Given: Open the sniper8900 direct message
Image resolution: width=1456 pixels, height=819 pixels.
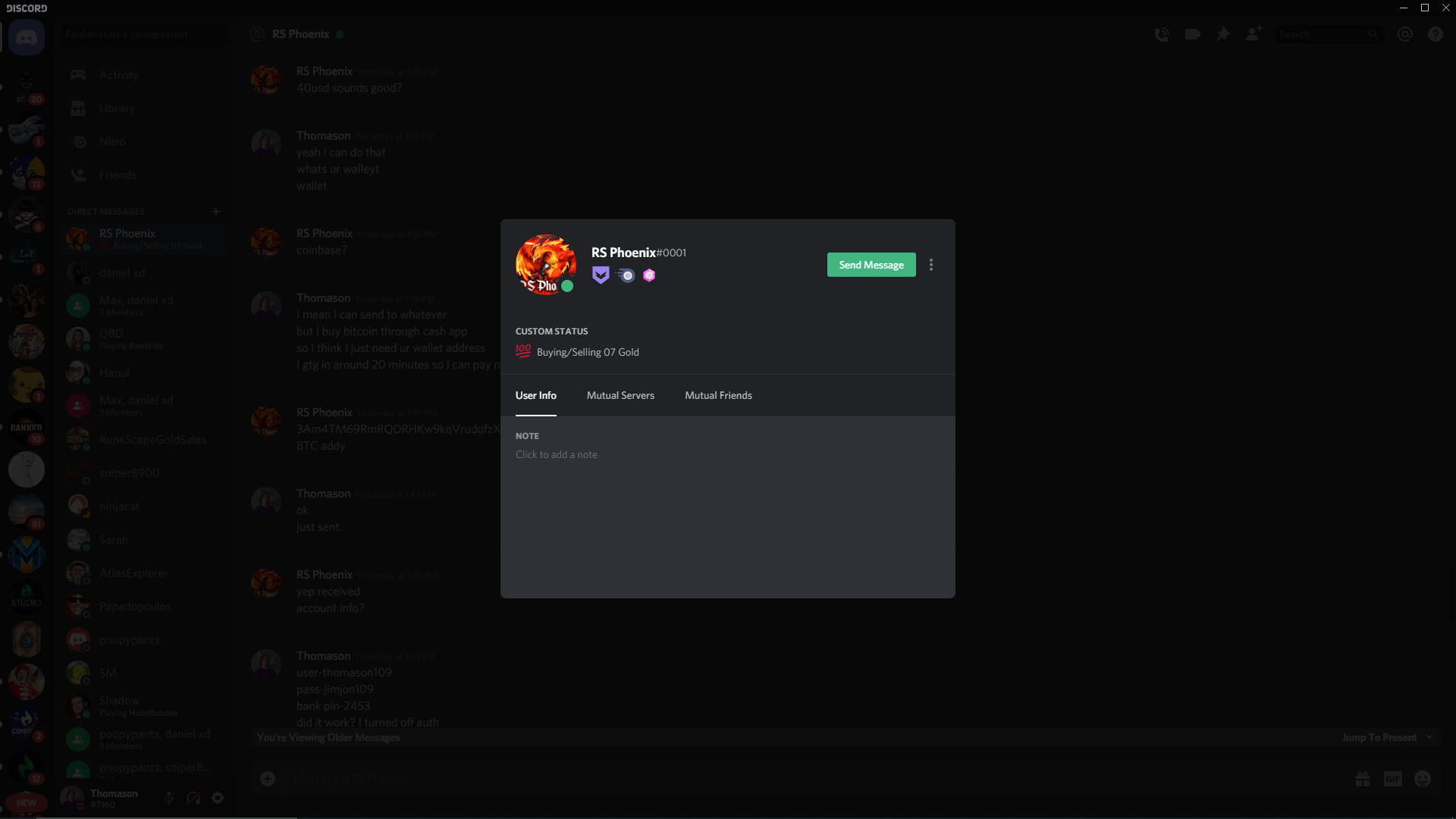Looking at the screenshot, I should pyautogui.click(x=144, y=472).
